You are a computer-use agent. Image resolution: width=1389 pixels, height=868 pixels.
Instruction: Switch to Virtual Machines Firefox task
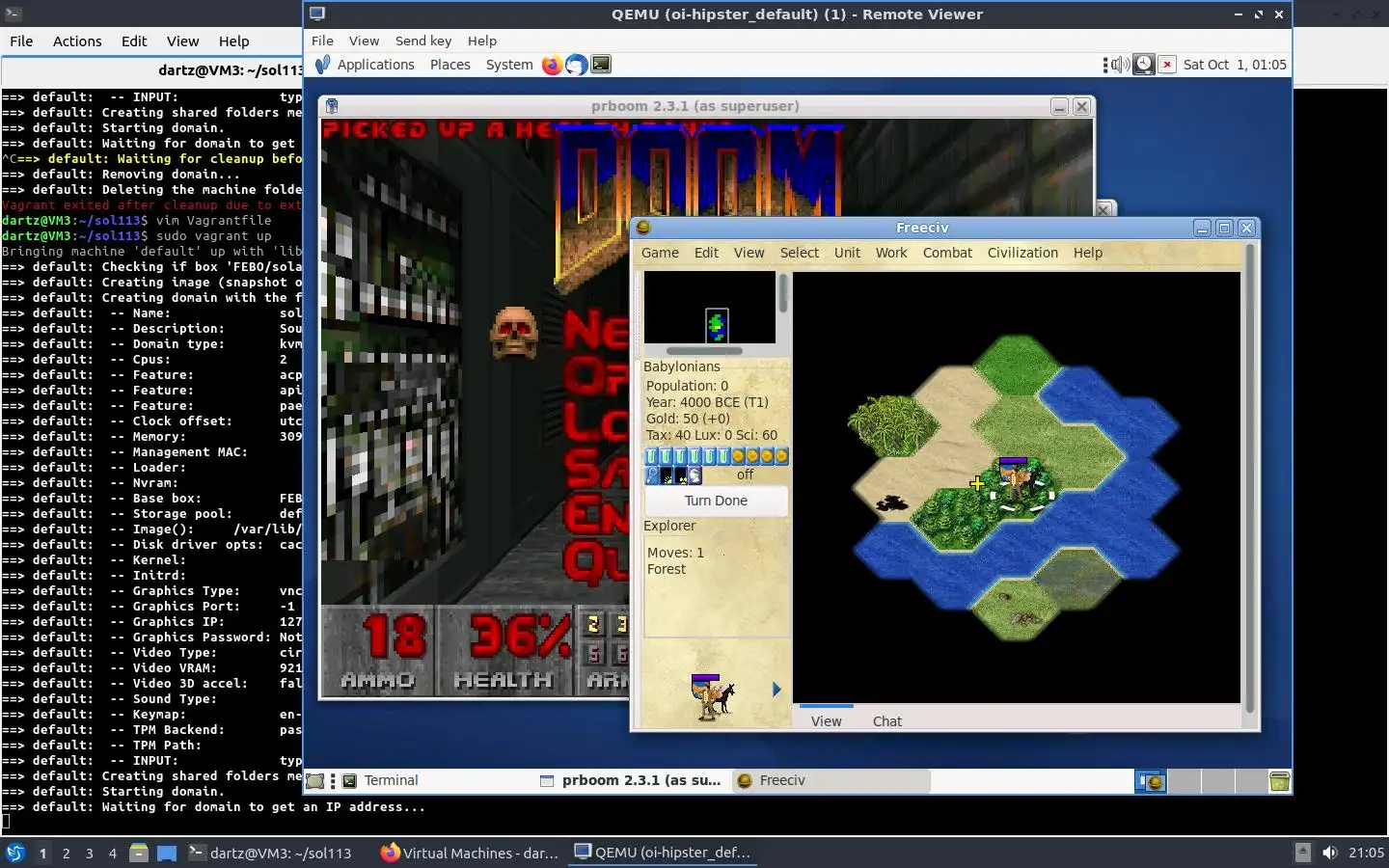[470, 853]
